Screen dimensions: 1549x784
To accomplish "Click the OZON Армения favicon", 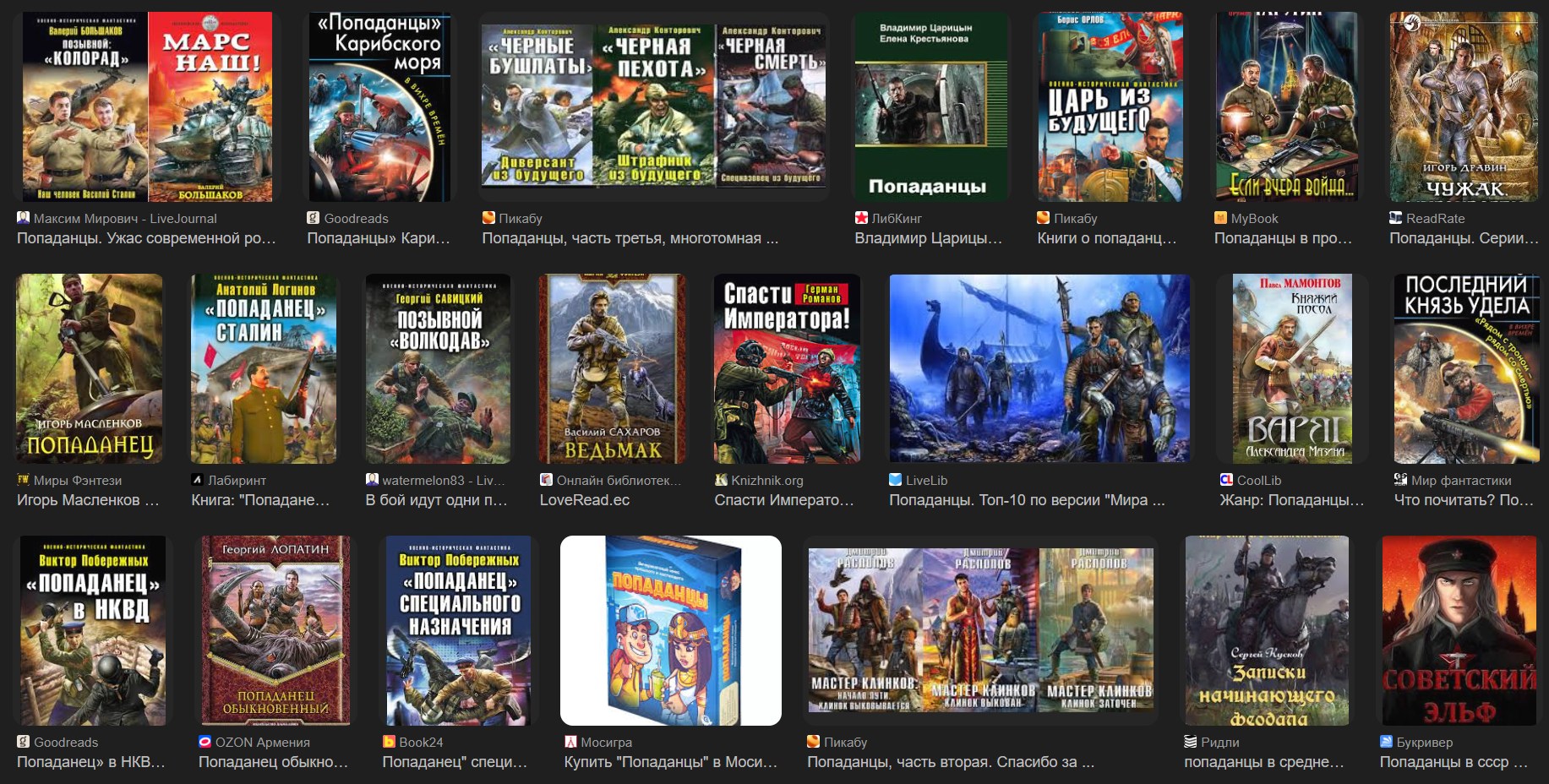I will click(205, 742).
